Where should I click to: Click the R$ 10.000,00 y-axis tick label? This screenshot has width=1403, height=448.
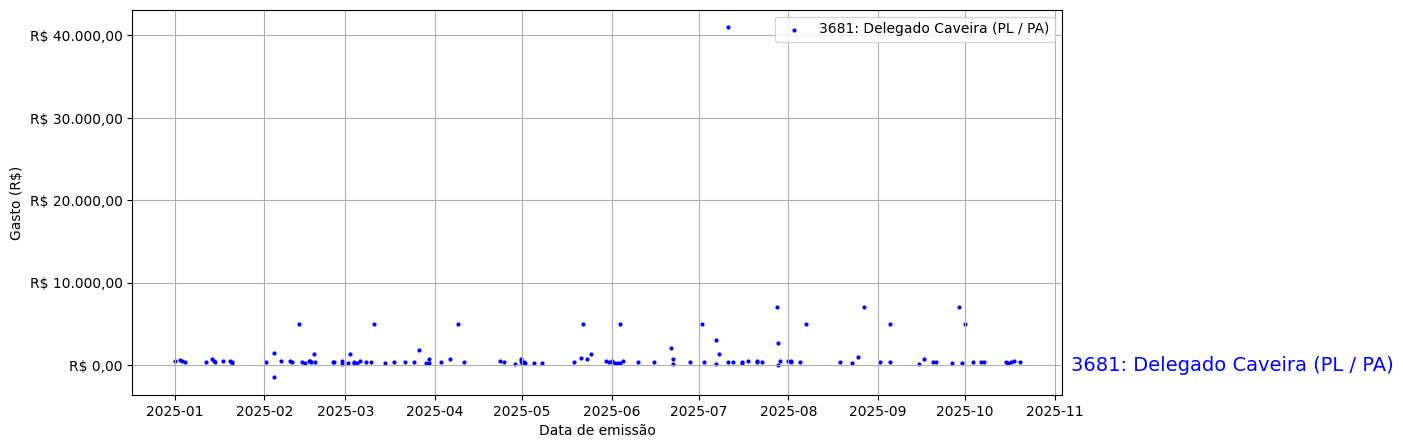coord(76,283)
